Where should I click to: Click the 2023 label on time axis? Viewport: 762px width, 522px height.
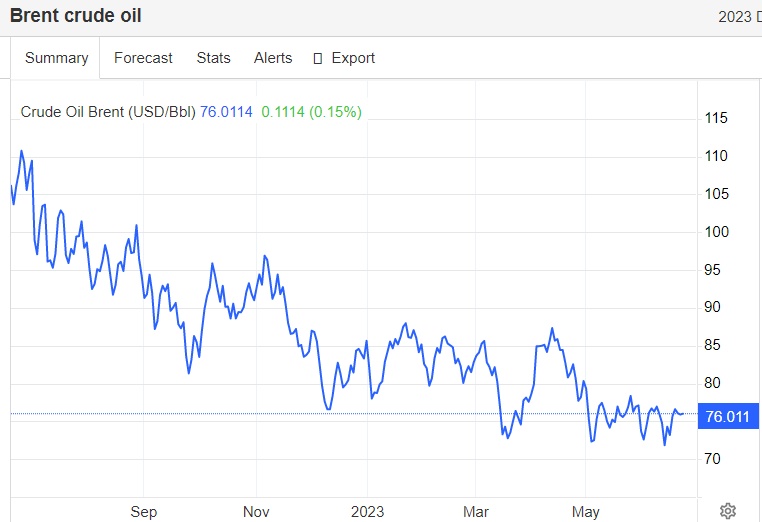point(367,512)
